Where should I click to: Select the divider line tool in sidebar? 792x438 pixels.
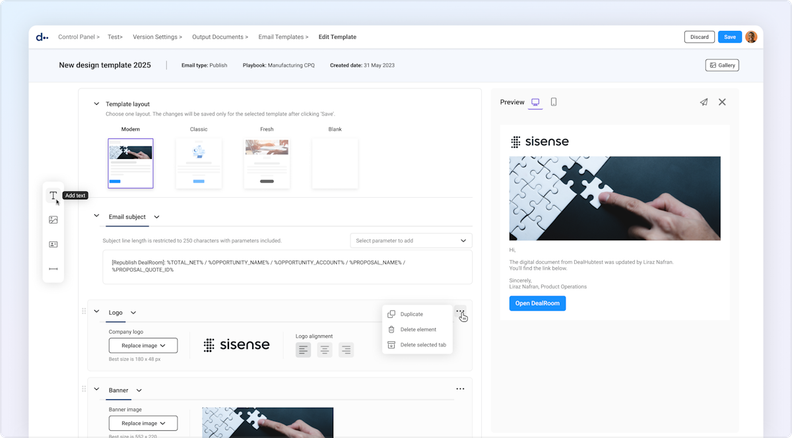coord(53,269)
